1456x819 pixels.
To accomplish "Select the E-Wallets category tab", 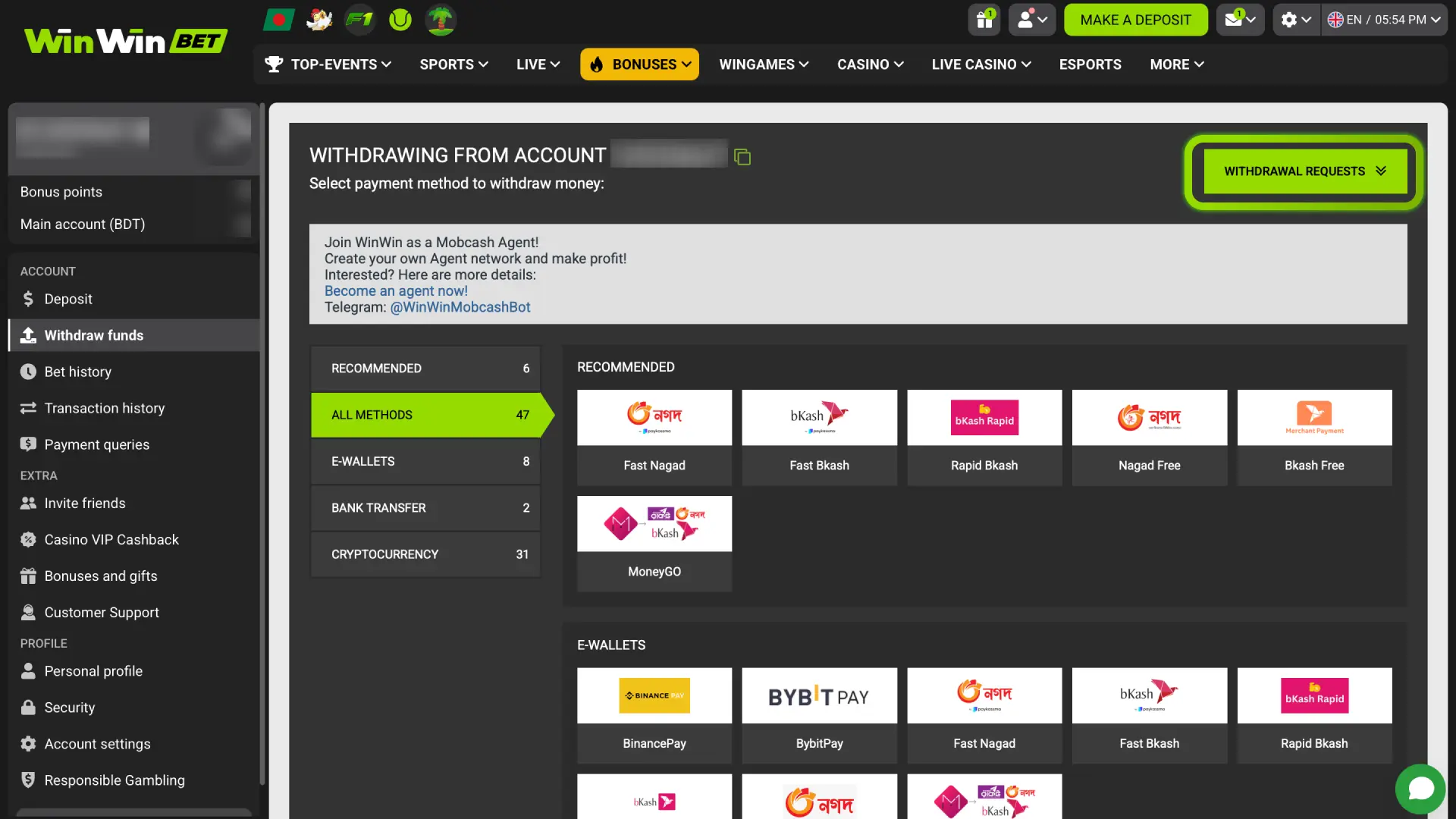I will click(425, 461).
